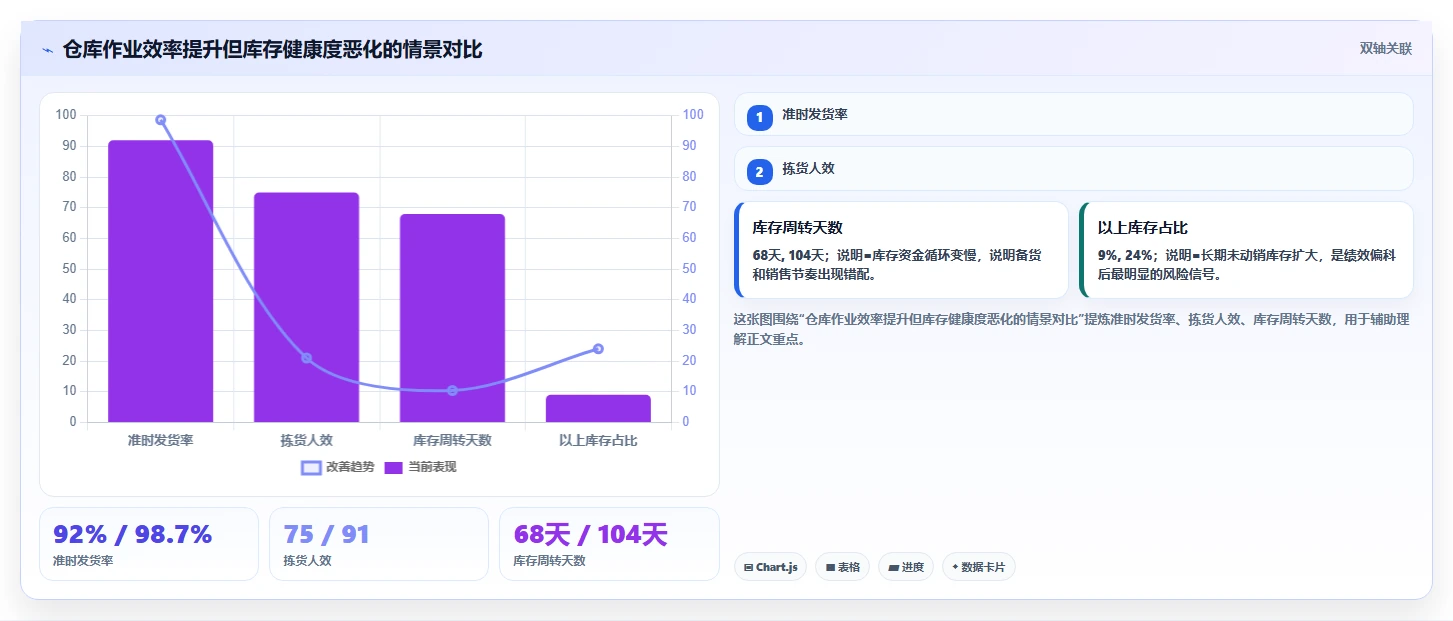Click the line point on 拣货人效 bar

tap(306, 358)
